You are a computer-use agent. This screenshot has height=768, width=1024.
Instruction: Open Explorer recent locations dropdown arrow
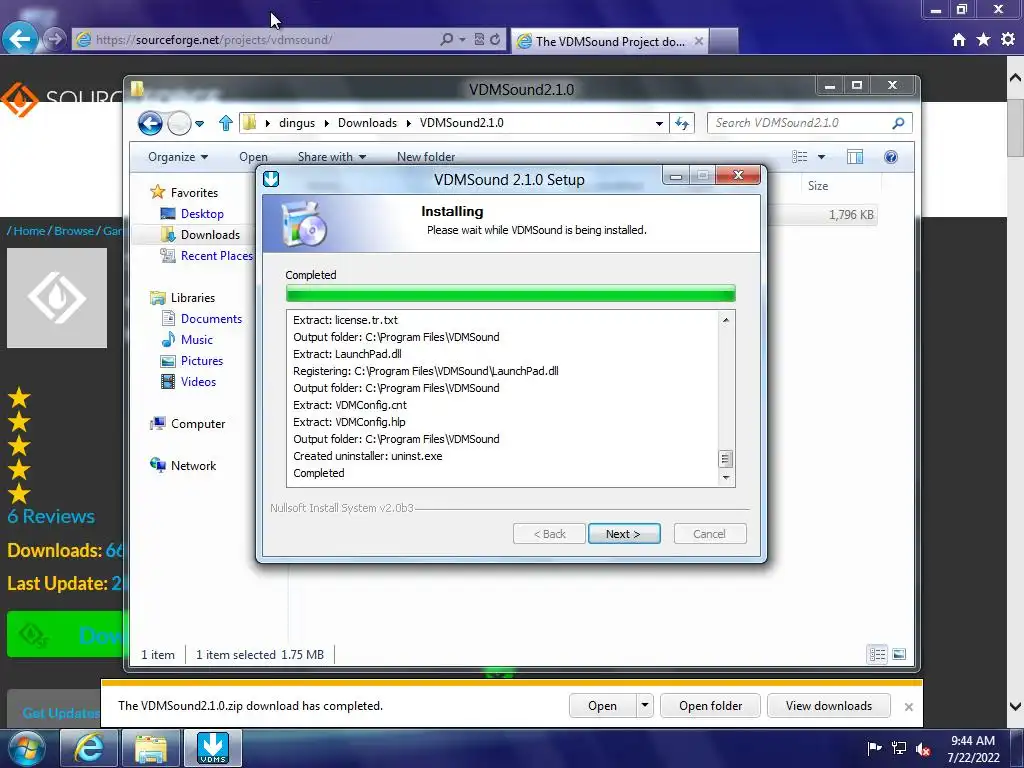pos(199,123)
